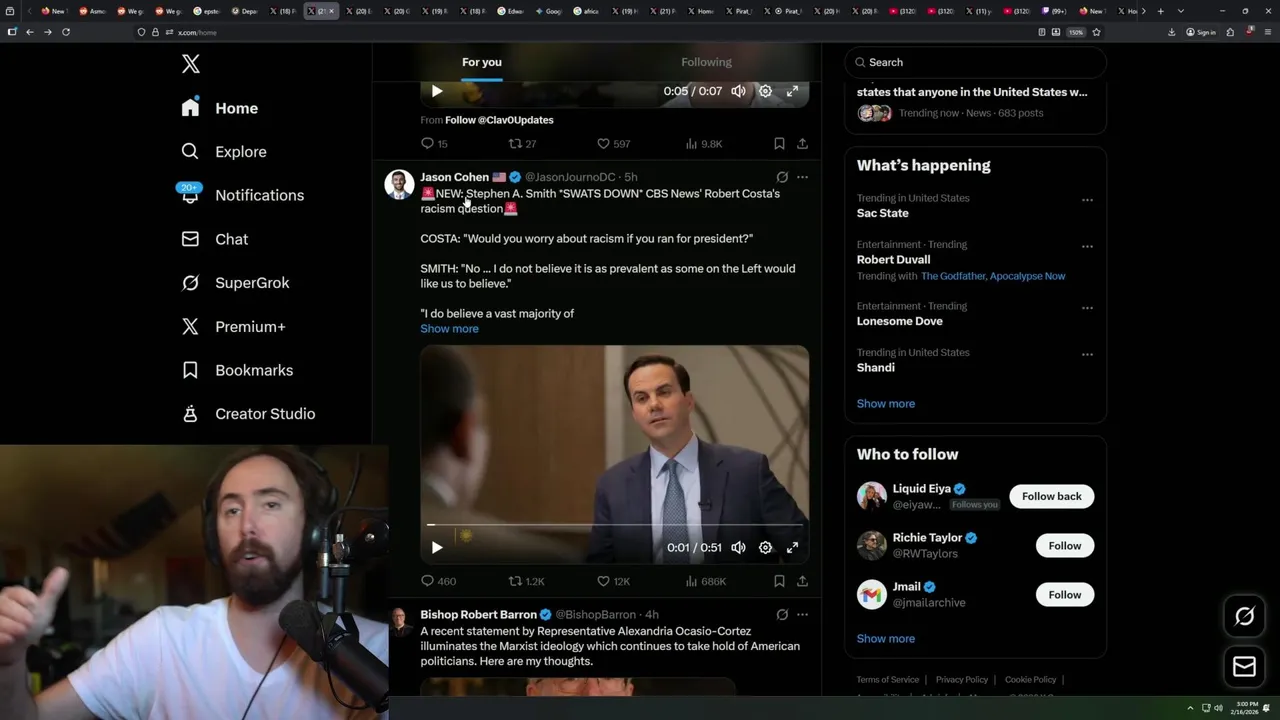Show more under What's happening
Image resolution: width=1280 pixels, height=720 pixels.
click(x=886, y=404)
